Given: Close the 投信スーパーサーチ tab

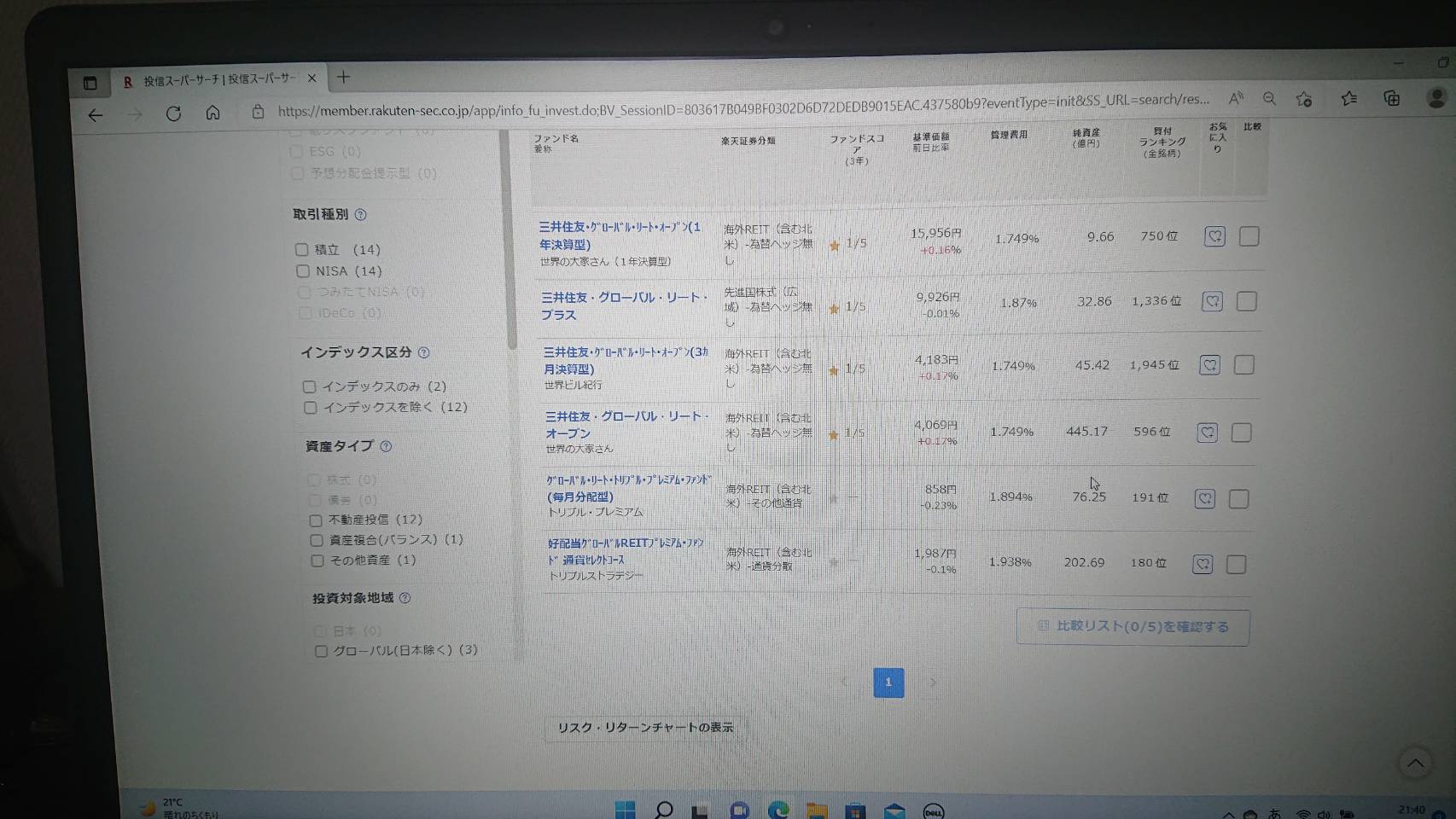Looking at the screenshot, I should pos(312,78).
